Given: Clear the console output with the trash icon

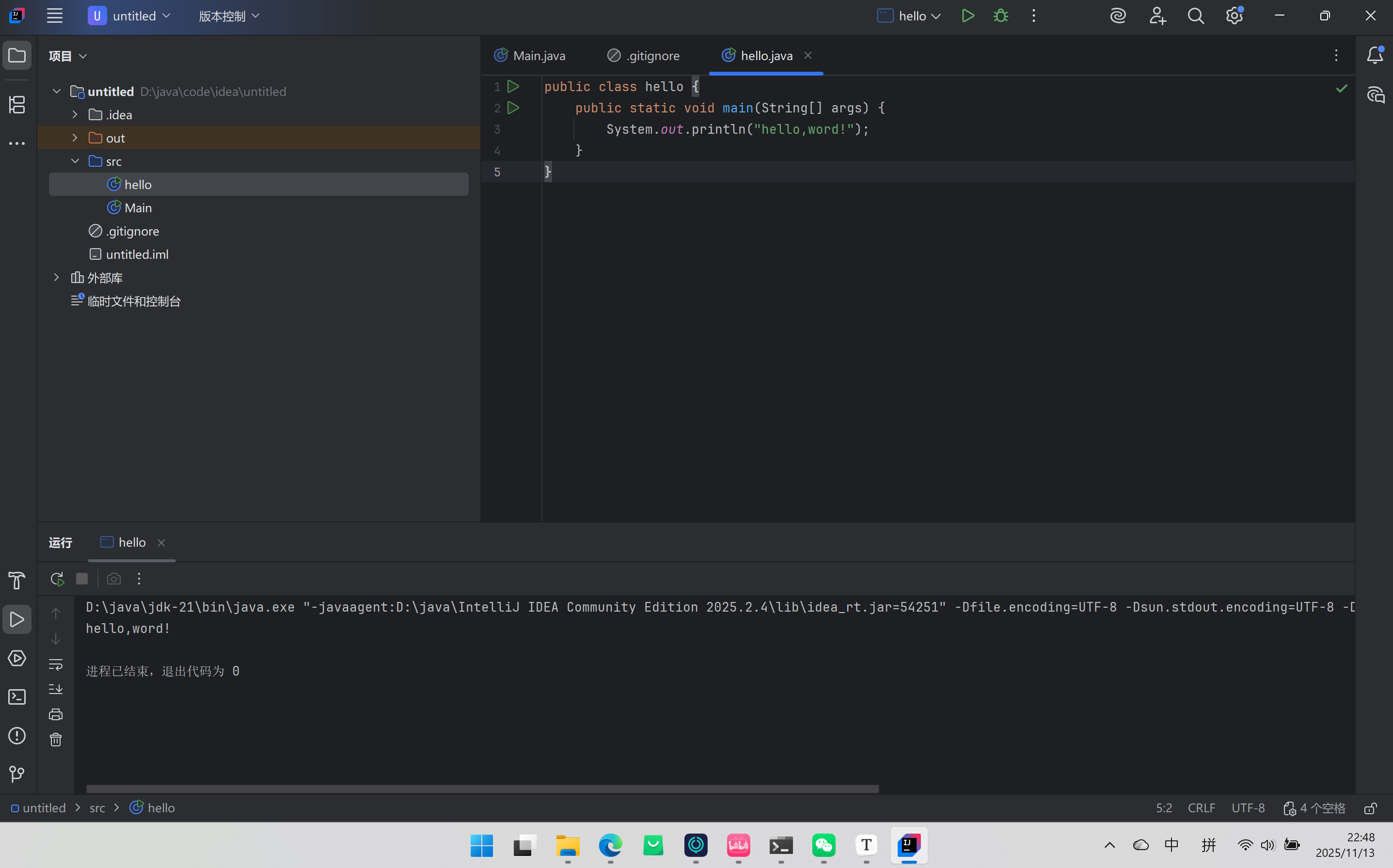Looking at the screenshot, I should tap(56, 740).
